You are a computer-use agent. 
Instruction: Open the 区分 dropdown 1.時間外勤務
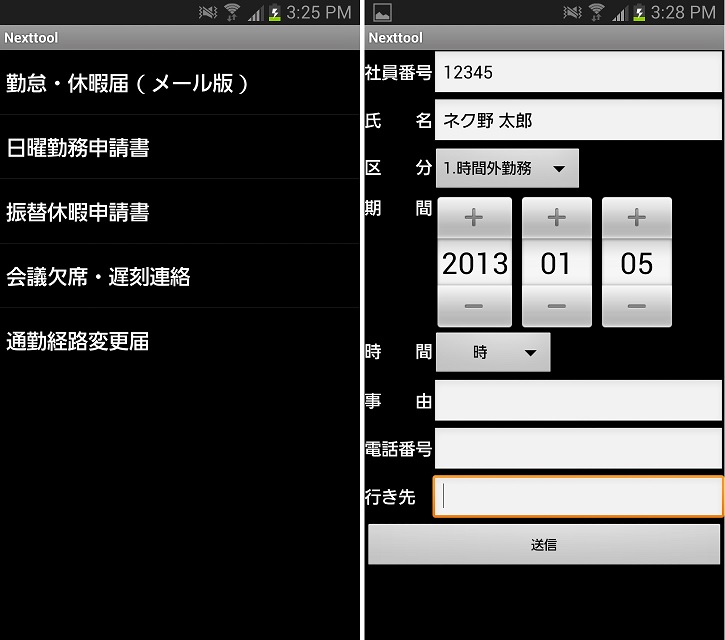pyautogui.click(x=507, y=168)
